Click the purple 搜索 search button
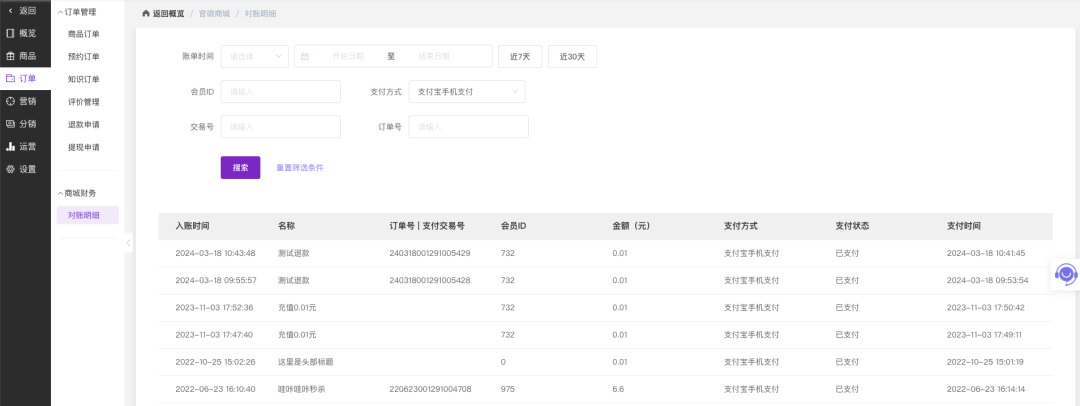The height and width of the screenshot is (406, 1080). (x=240, y=168)
